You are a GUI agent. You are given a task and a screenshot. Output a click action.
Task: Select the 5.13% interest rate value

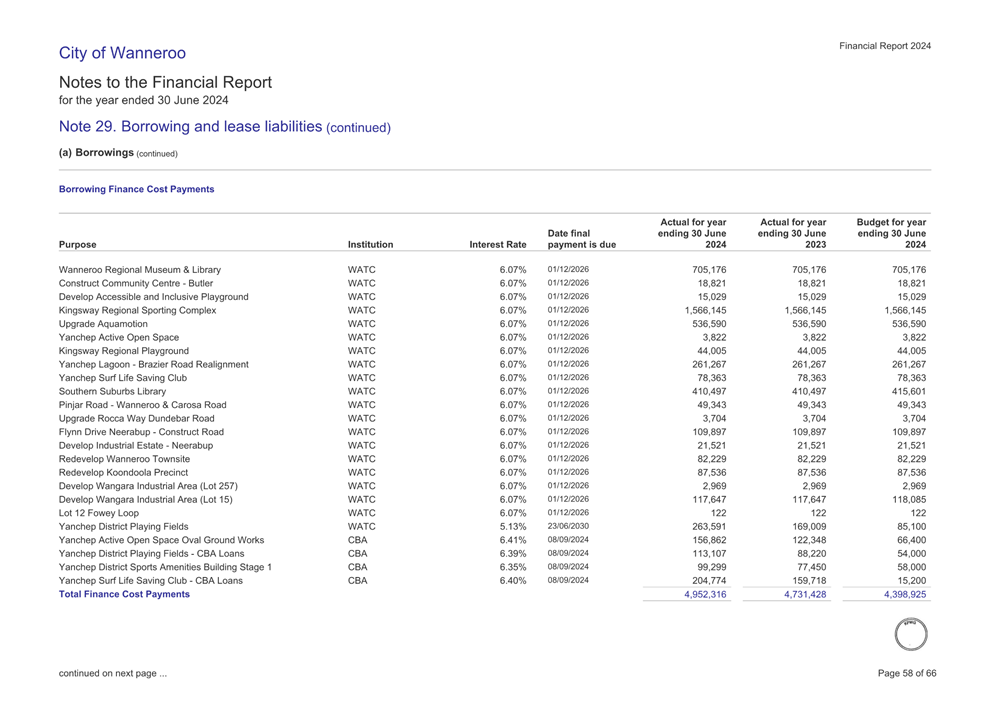[x=512, y=527]
